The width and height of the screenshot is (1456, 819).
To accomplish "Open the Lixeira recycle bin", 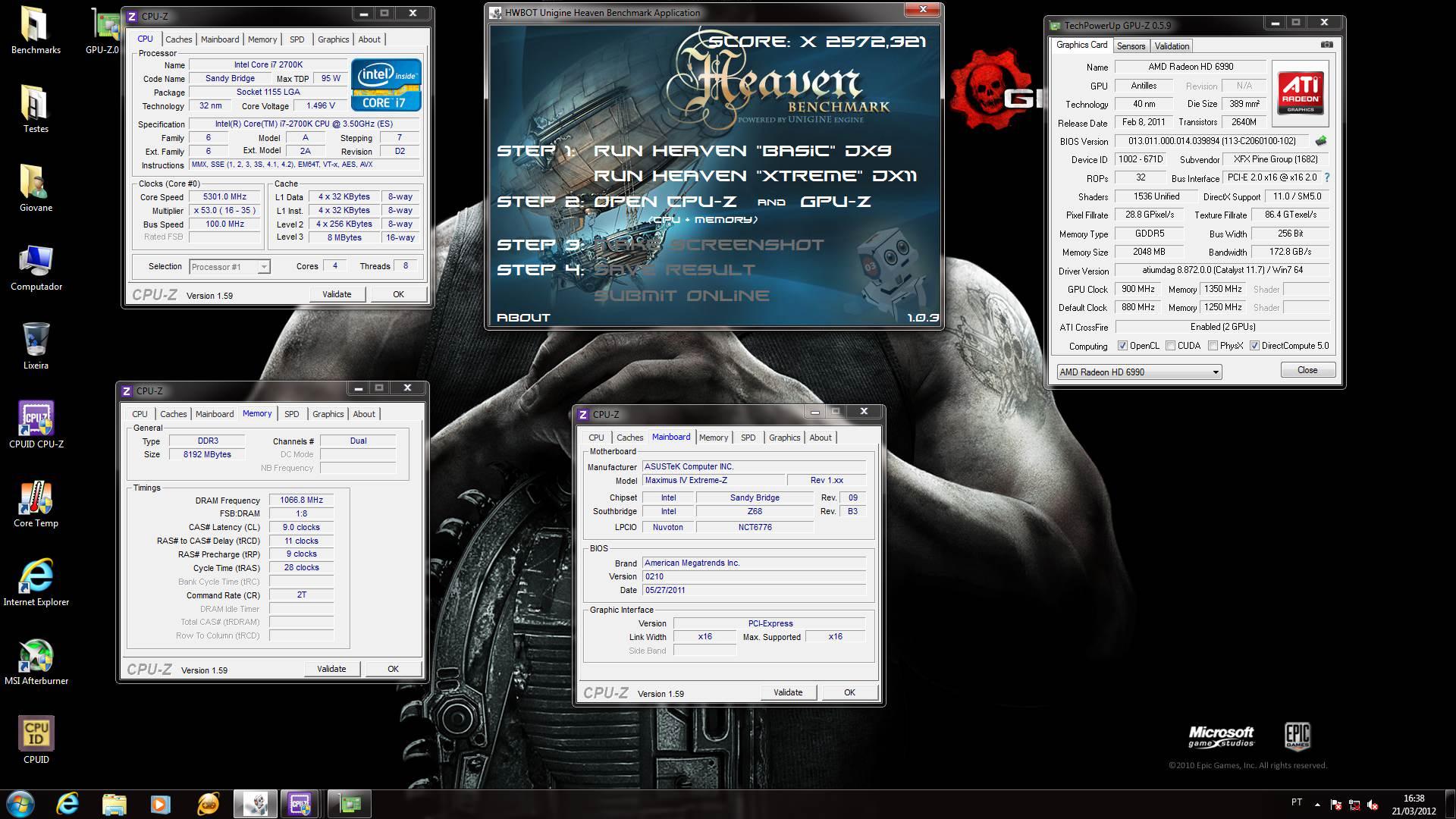I will coord(36,346).
